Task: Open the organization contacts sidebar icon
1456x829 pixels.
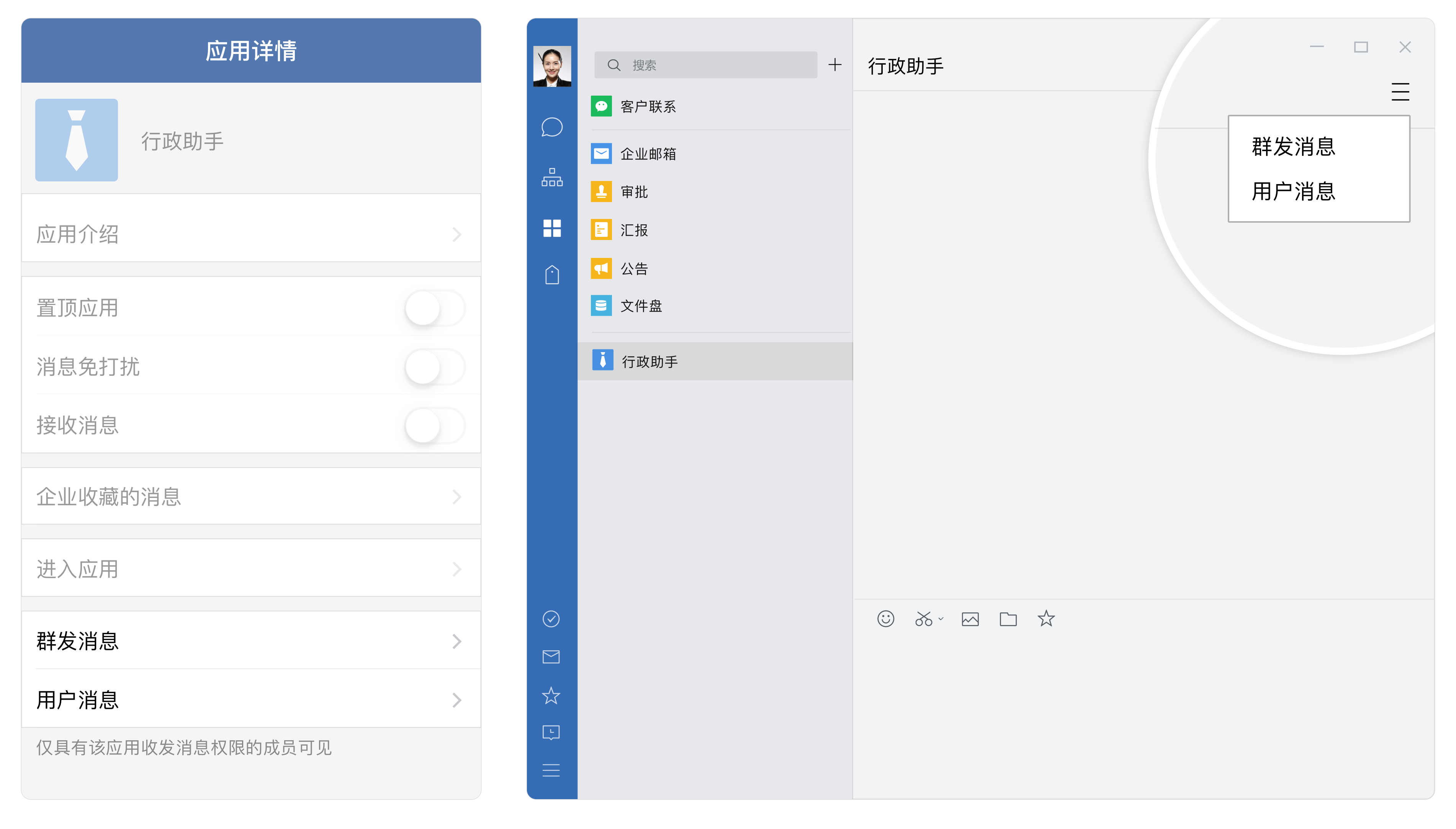Action: [x=551, y=177]
